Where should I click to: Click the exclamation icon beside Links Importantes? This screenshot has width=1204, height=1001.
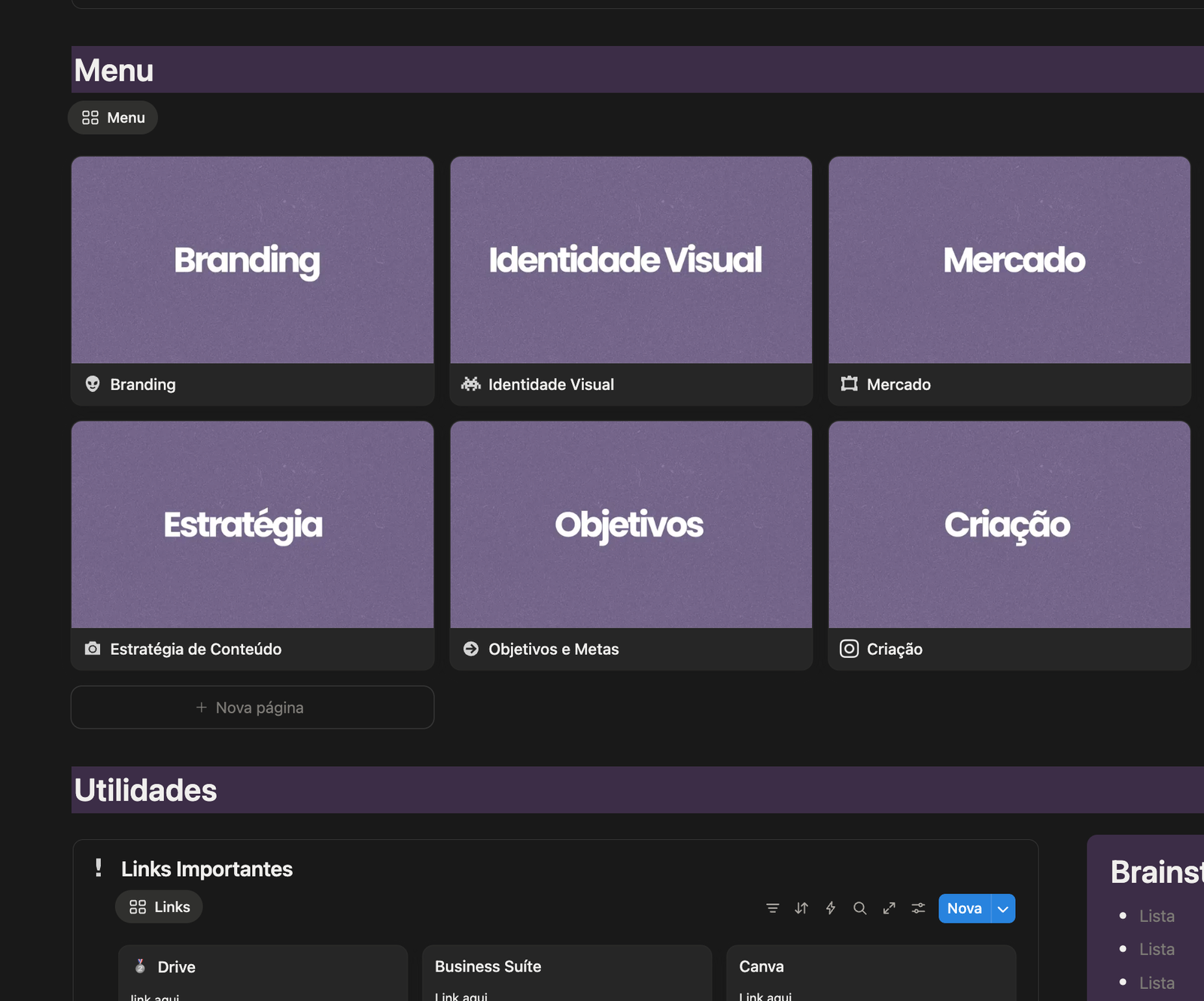(99, 868)
